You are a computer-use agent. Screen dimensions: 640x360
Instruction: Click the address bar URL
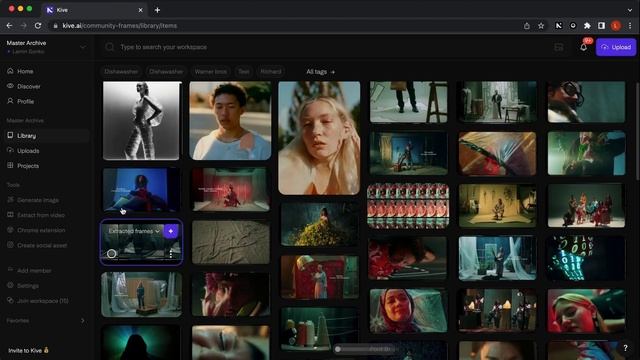[x=120, y=26]
